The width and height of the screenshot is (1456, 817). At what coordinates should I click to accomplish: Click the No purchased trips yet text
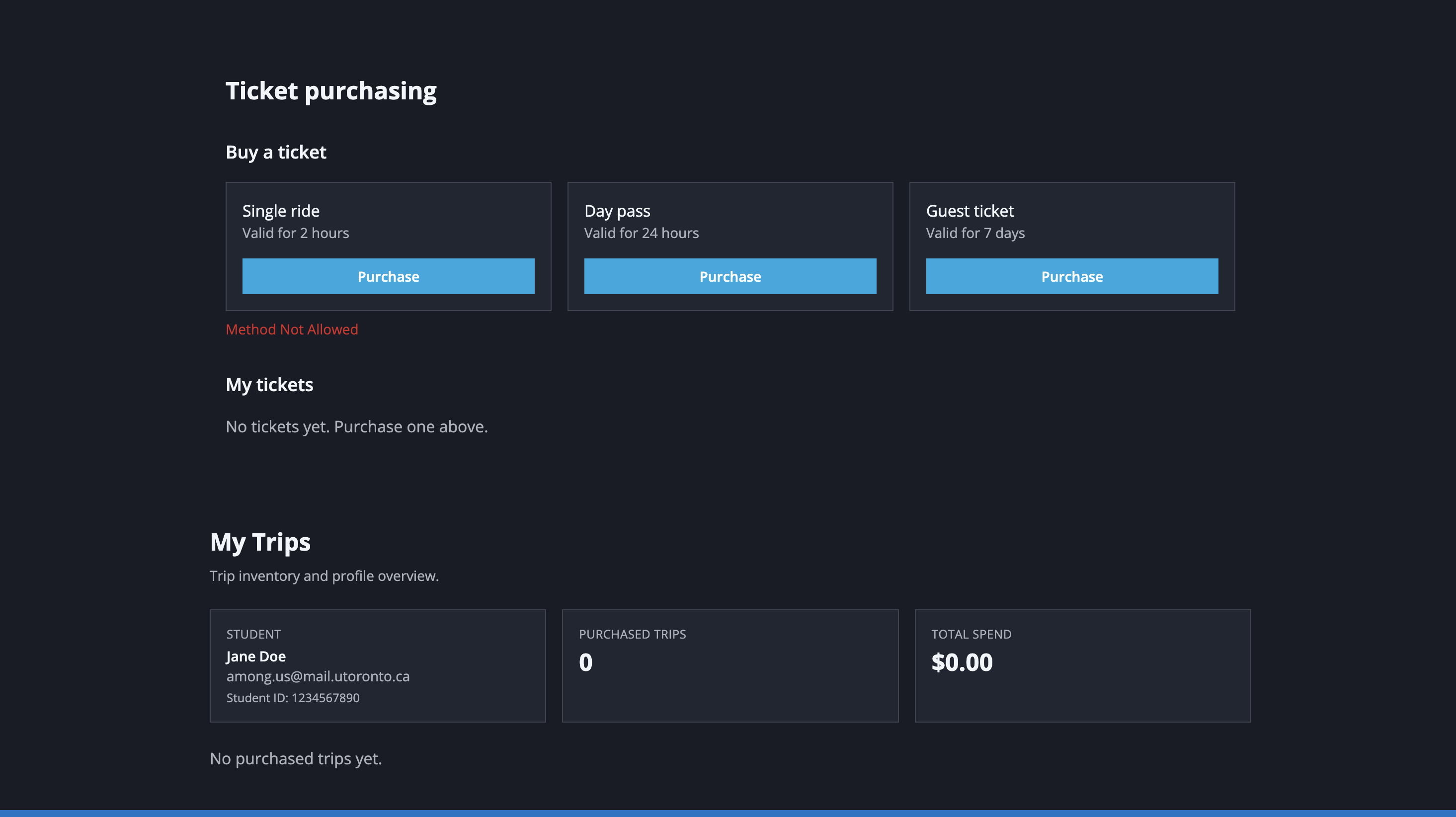pyautogui.click(x=296, y=758)
